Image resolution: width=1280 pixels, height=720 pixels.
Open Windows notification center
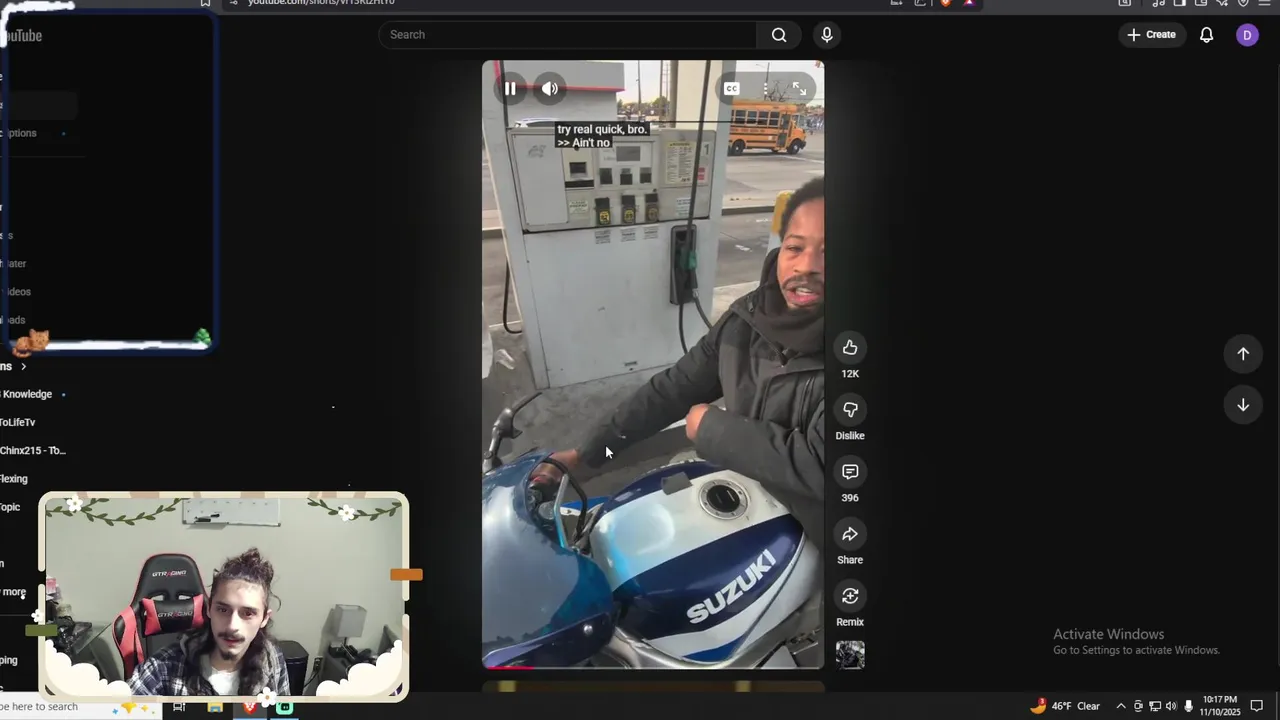coord(1257,706)
